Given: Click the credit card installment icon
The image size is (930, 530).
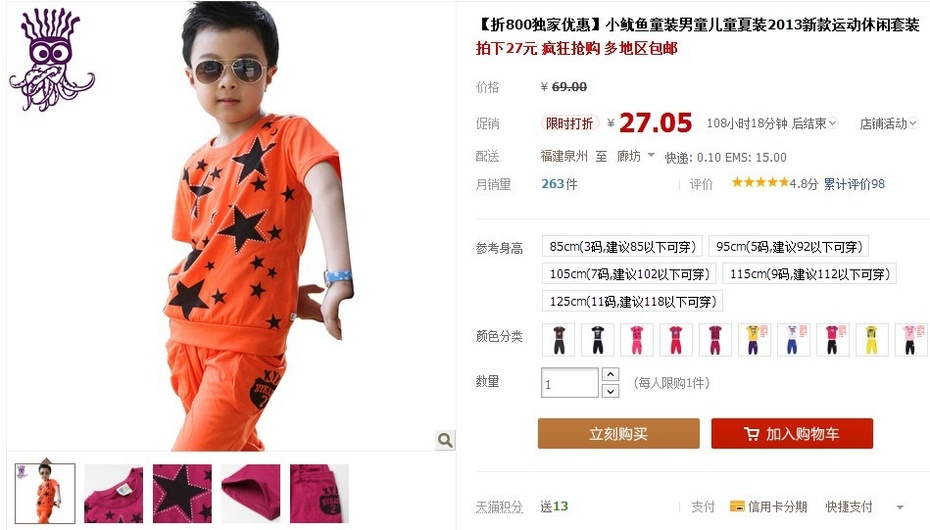Looking at the screenshot, I should pos(737,506).
